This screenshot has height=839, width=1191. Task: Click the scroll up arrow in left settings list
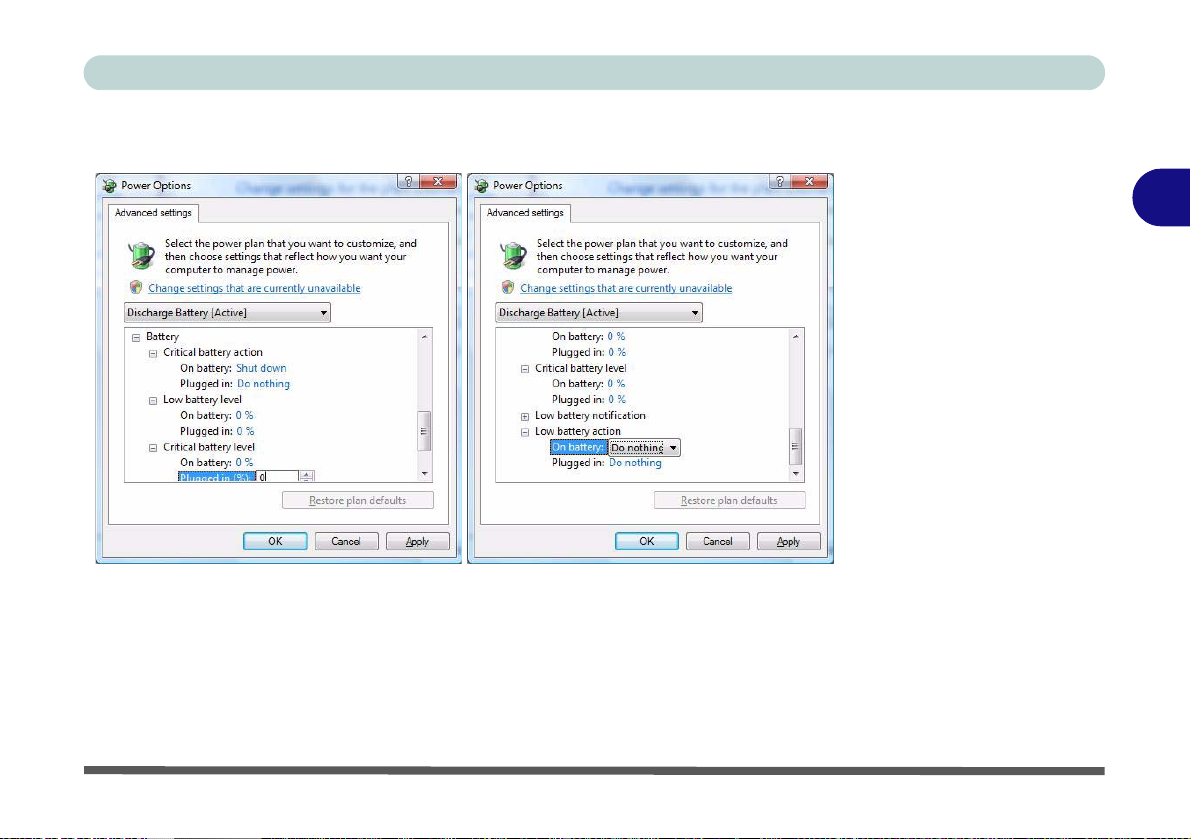click(x=425, y=336)
